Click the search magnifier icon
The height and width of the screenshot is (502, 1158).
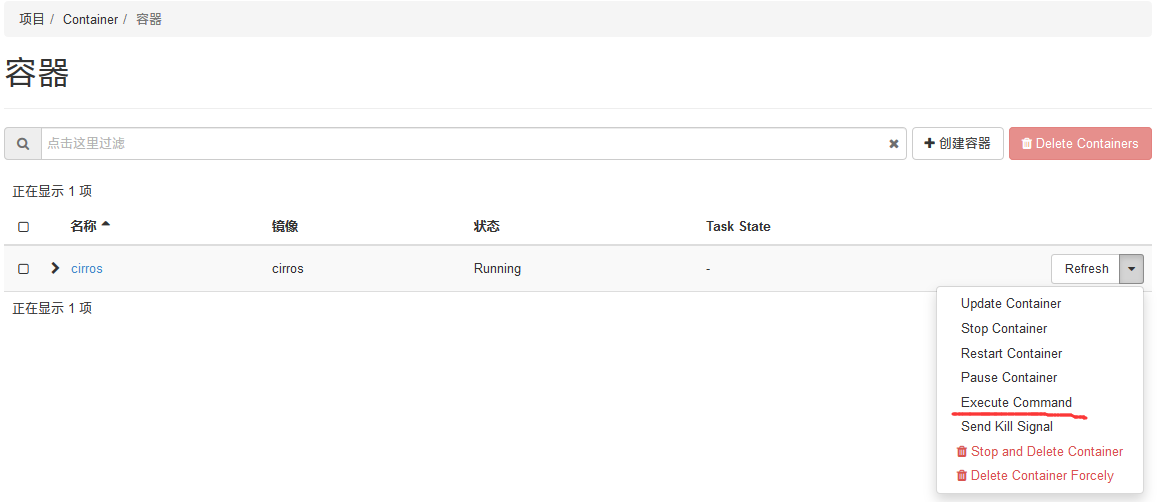click(x=23, y=144)
